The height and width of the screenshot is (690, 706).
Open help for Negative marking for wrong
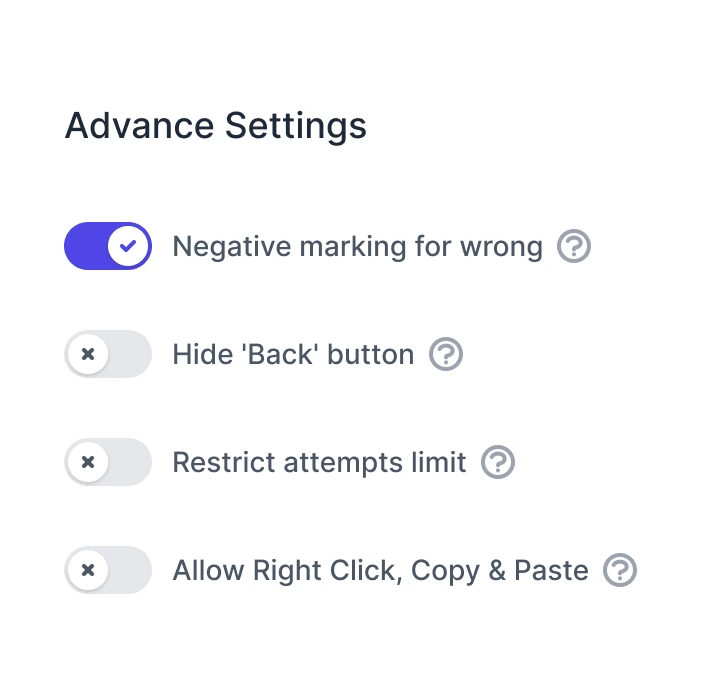(574, 246)
